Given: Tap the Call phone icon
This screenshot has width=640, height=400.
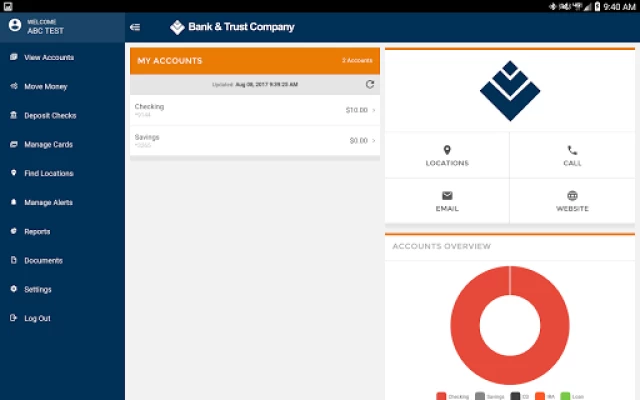Looking at the screenshot, I should pyautogui.click(x=572, y=150).
